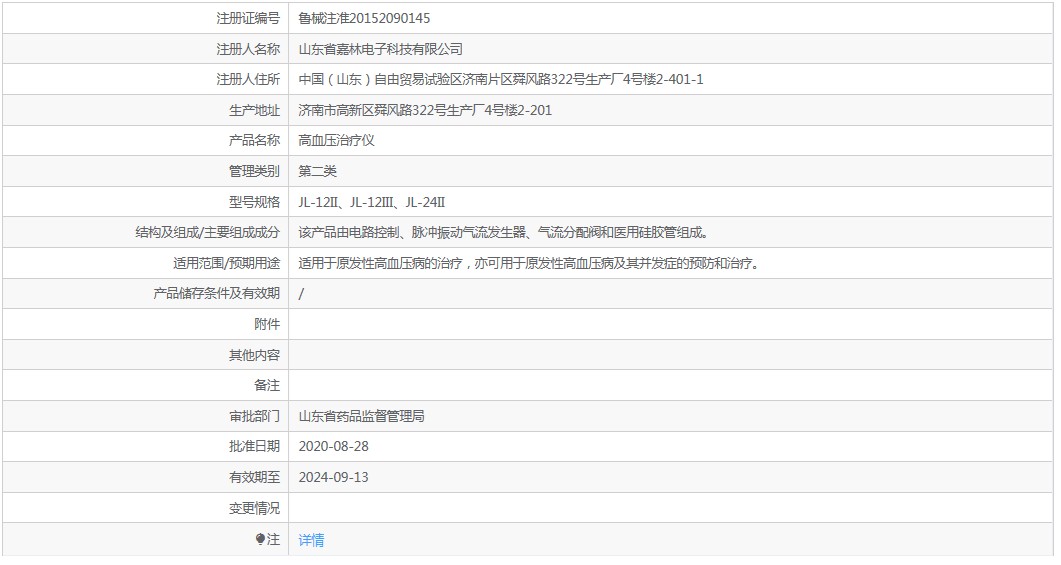
Task: Select product name 高血压治疗仪
Action: point(336,141)
